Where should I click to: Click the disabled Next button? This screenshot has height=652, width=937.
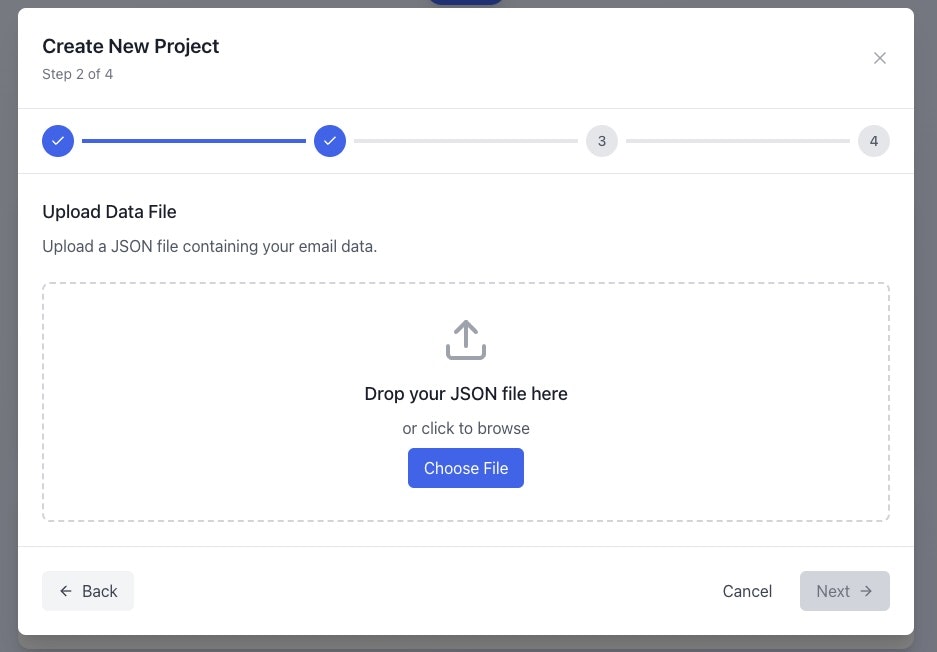click(844, 591)
